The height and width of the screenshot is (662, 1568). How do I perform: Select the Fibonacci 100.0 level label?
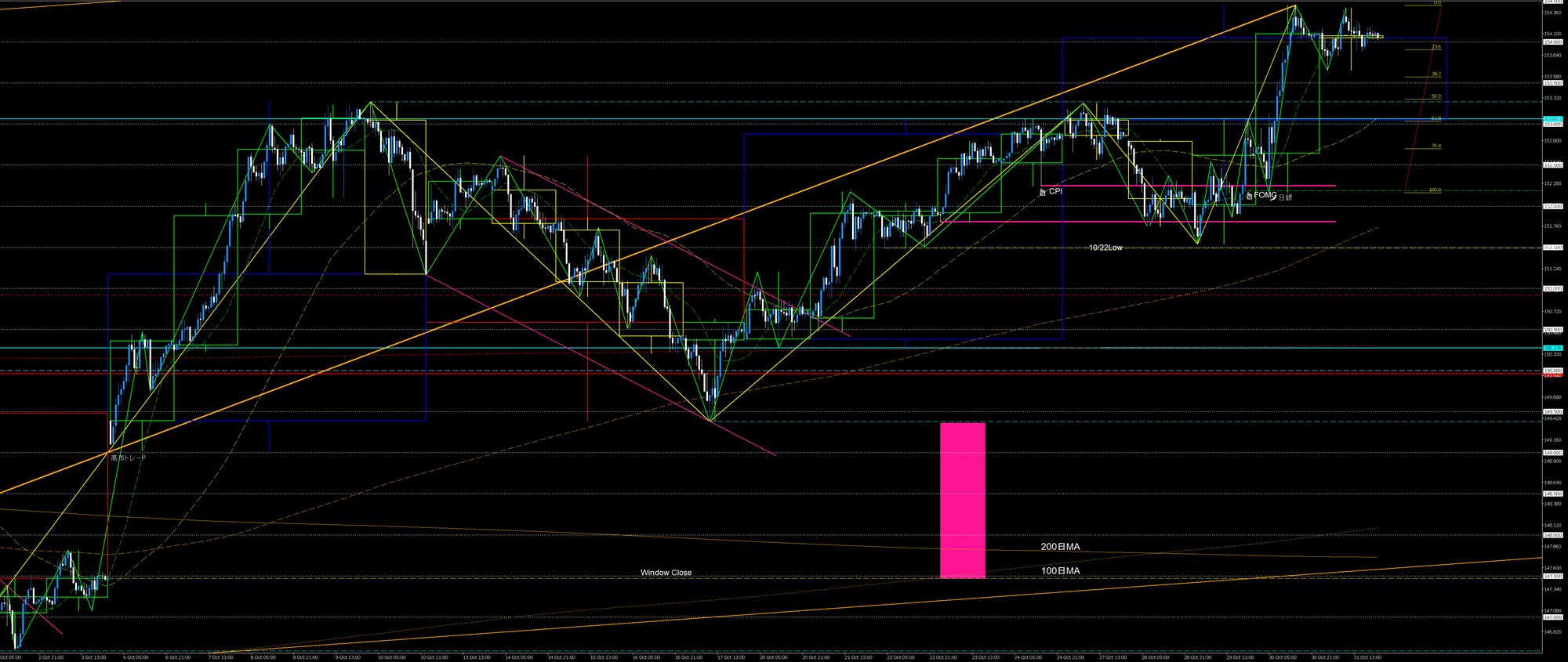click(1435, 190)
